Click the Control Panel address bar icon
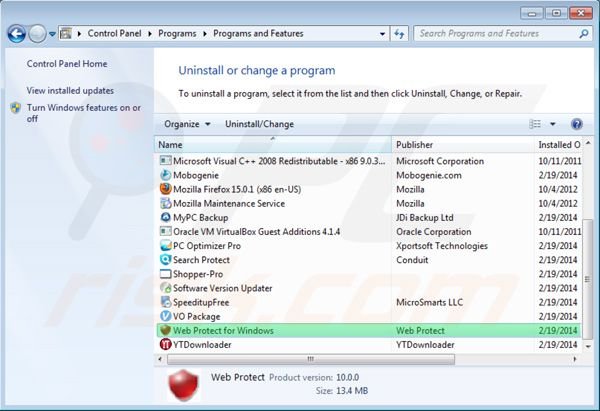The image size is (600, 411). 66,34
